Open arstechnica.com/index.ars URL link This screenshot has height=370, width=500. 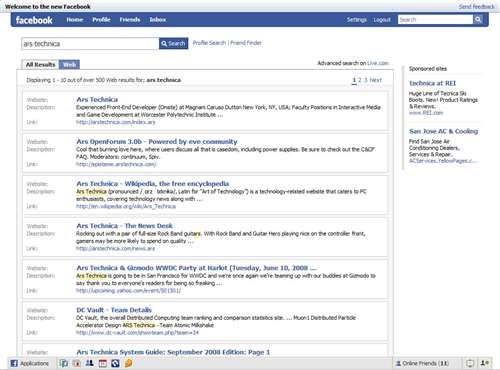click(116, 122)
